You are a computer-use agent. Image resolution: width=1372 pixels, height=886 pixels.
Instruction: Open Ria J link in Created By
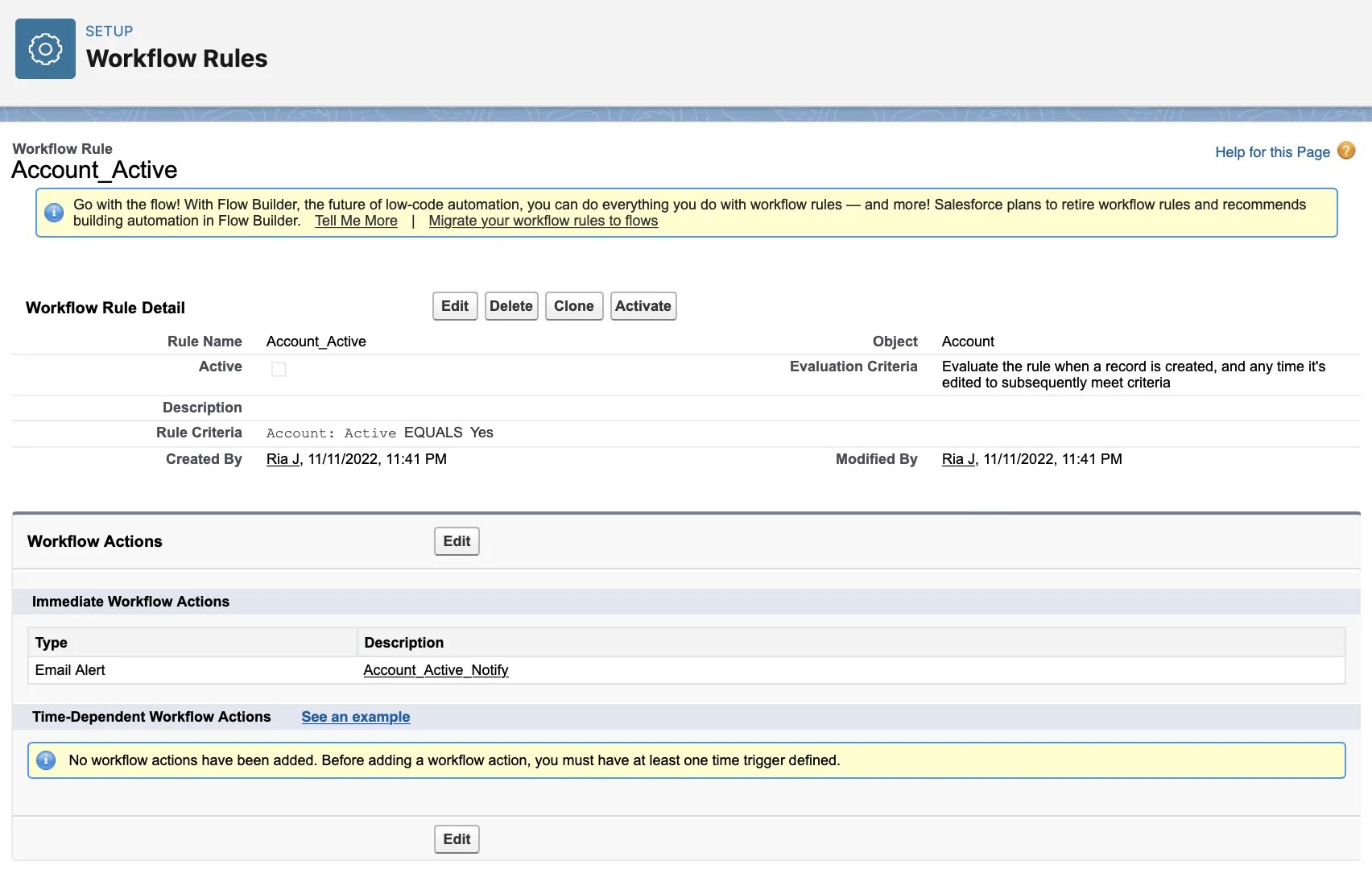pos(283,459)
